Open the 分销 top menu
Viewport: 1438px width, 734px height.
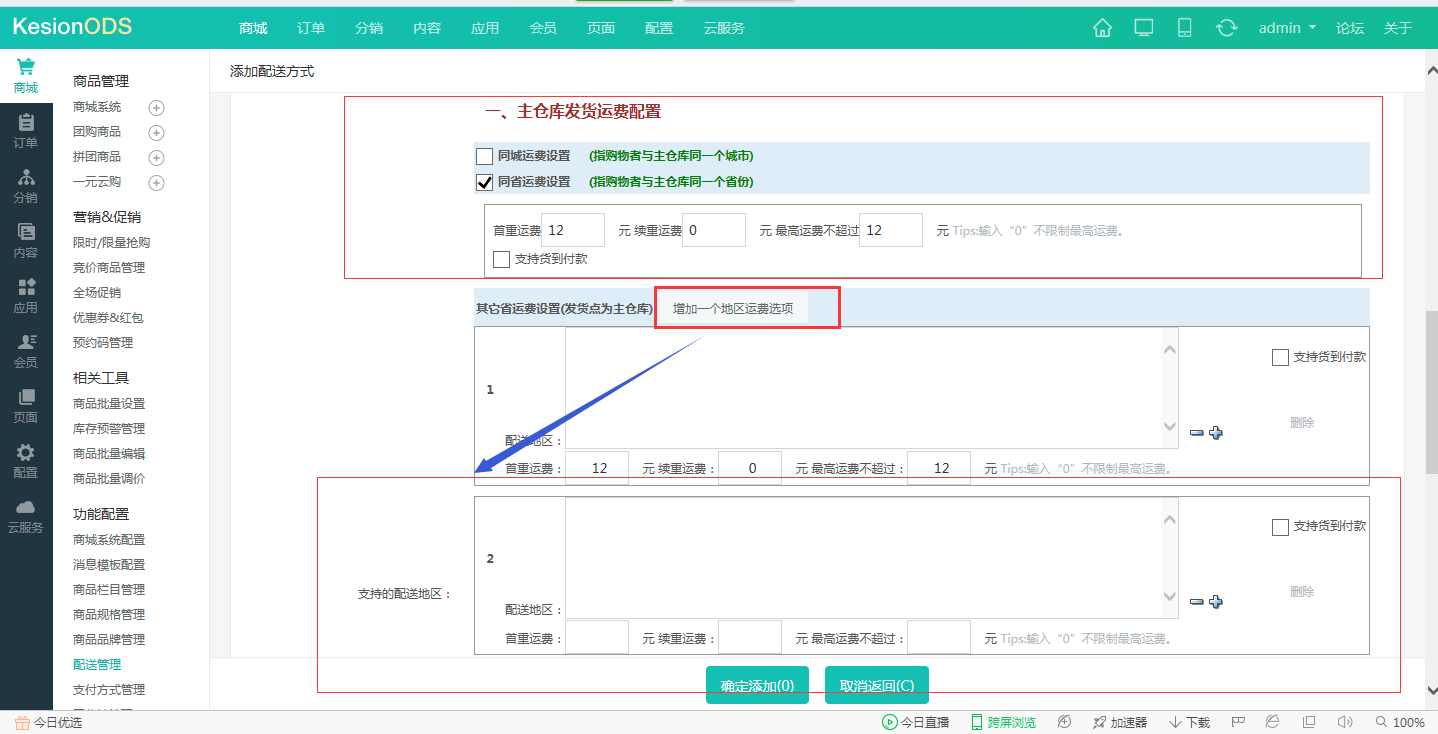point(369,28)
